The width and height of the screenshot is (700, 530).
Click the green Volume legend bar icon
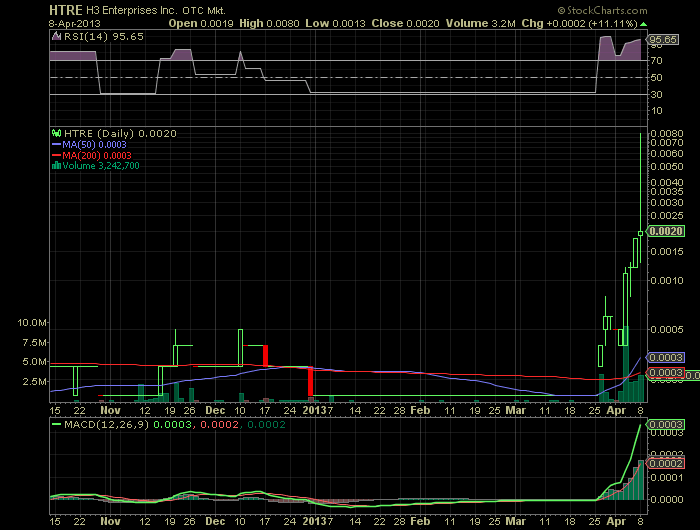pyautogui.click(x=56, y=166)
